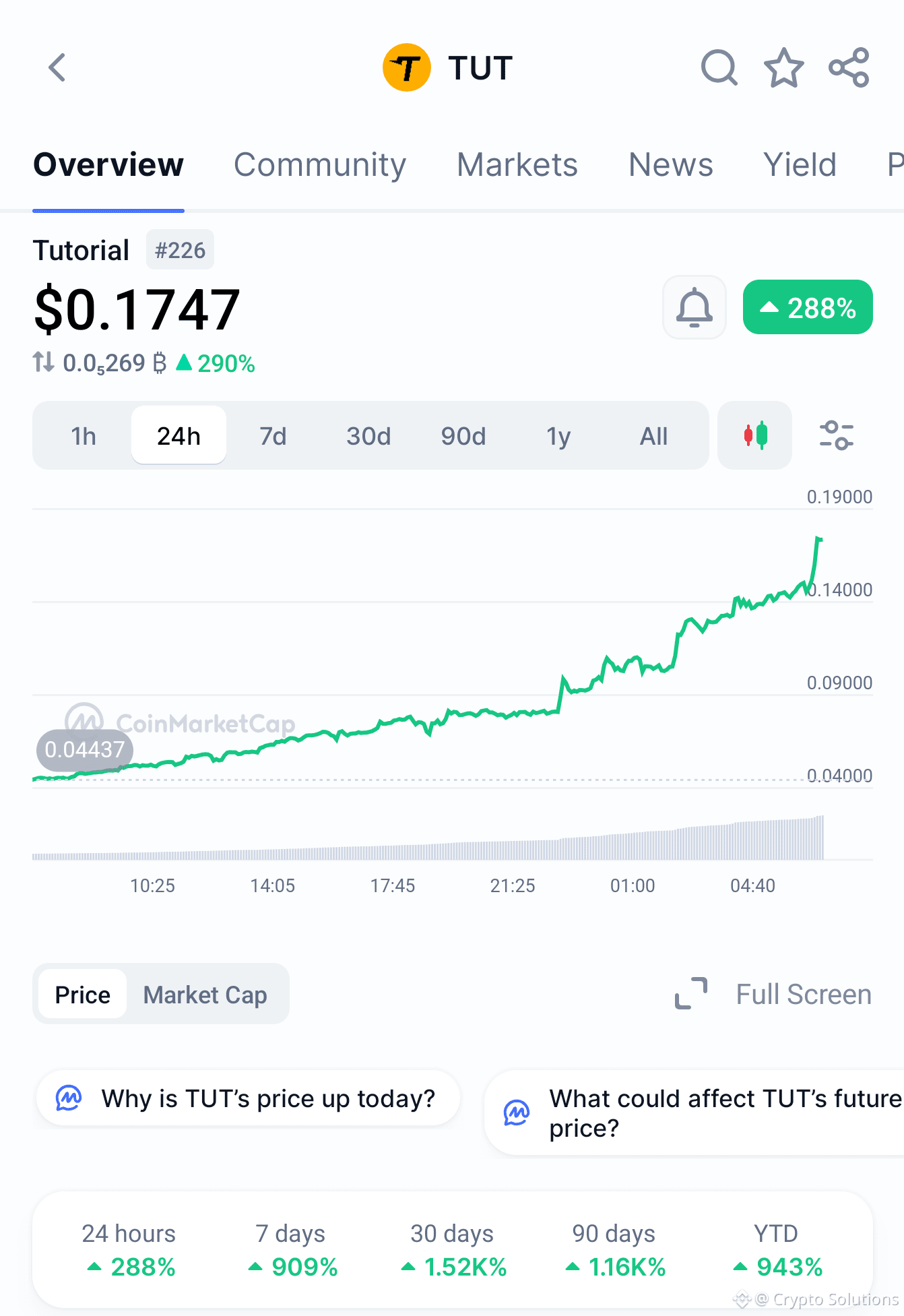This screenshot has width=904, height=1316.
Task: Open the Markets tab
Action: point(517,165)
